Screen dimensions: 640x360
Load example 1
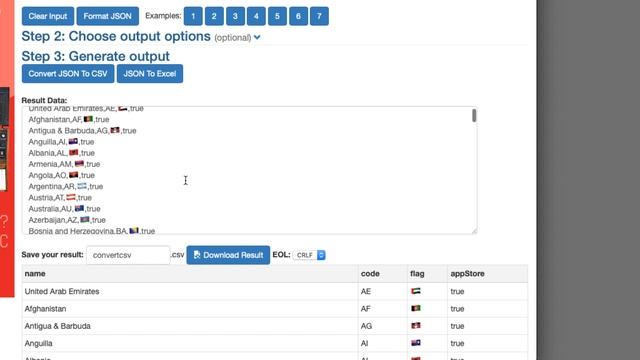coord(193,16)
